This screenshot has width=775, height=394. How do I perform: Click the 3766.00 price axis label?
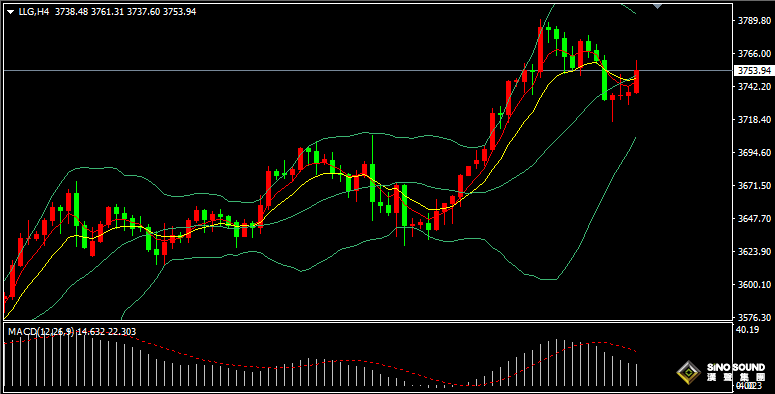(x=754, y=53)
